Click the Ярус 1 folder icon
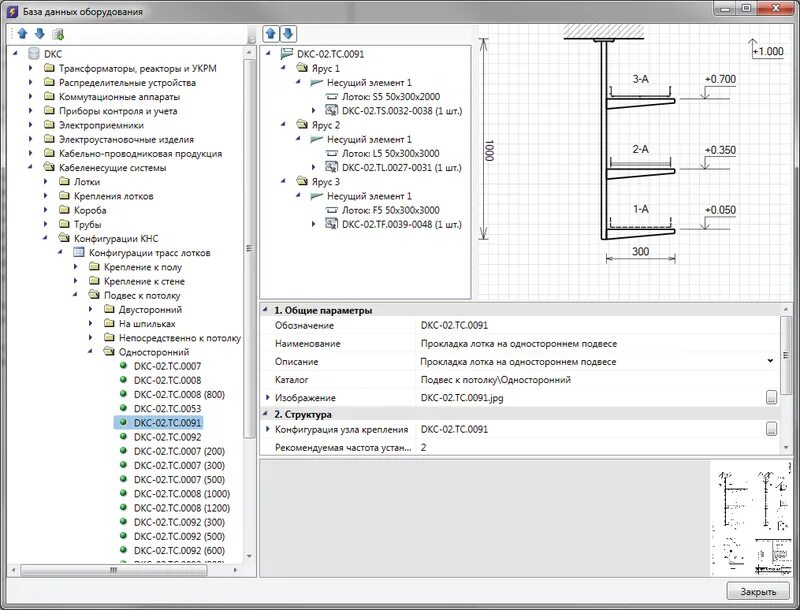Viewport: 800px width, 610px height. click(302, 68)
